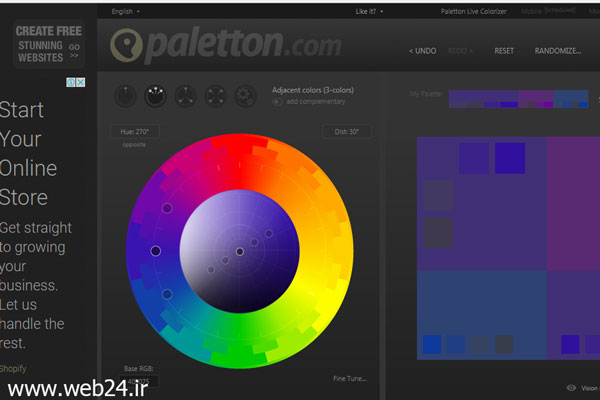The width and height of the screenshot is (600, 400).
Task: Click the UNDO button
Action: [x=422, y=51]
